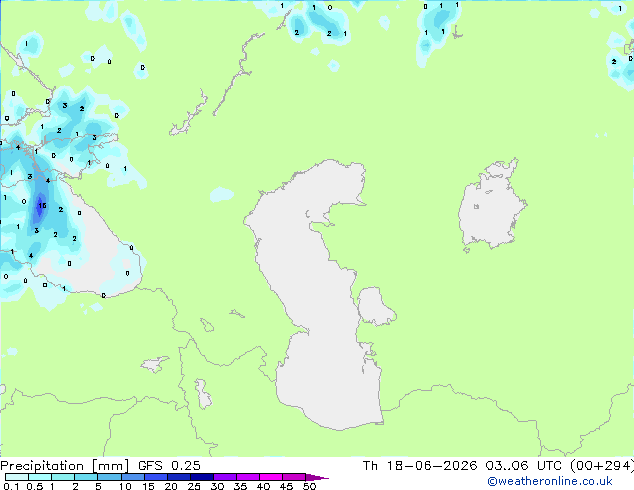
Task: Click the 20–25 mm legend color swatch
Action: [x=179, y=477]
